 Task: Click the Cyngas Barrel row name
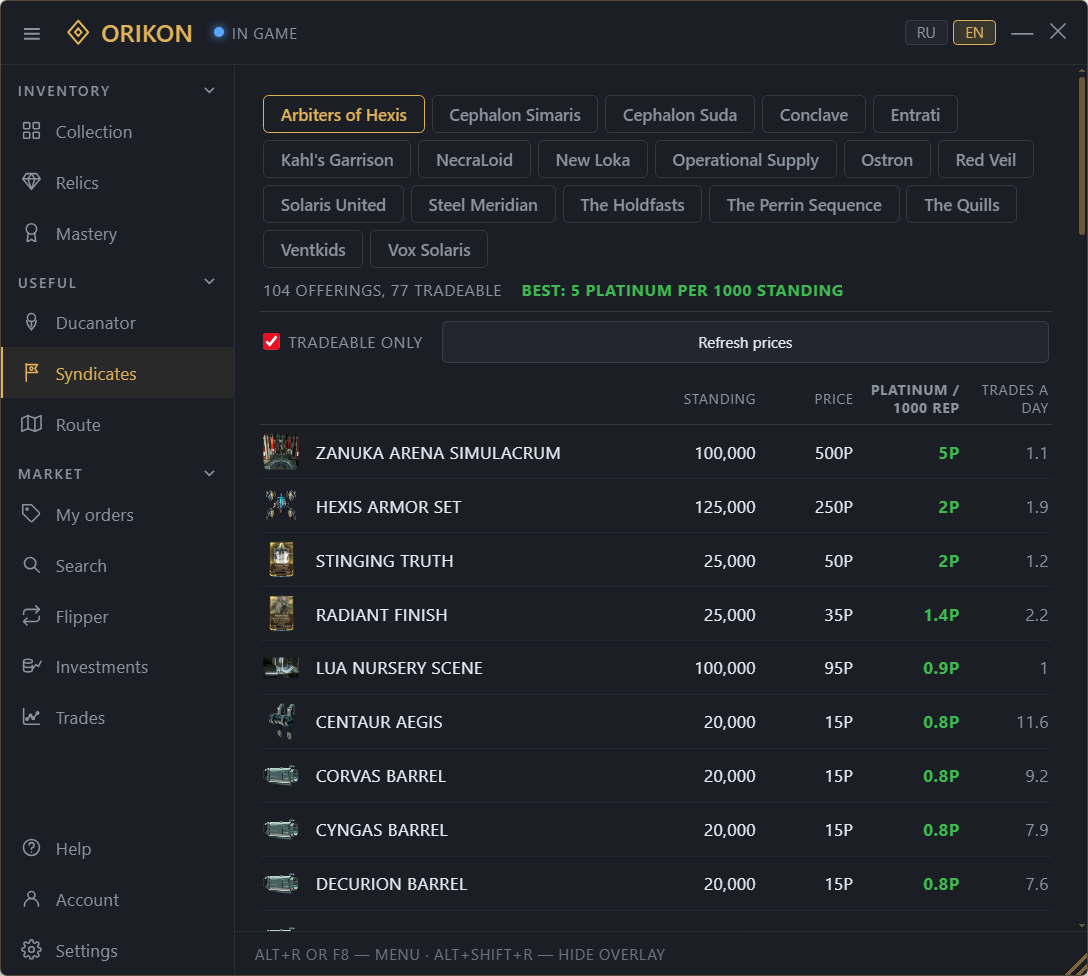point(382,830)
